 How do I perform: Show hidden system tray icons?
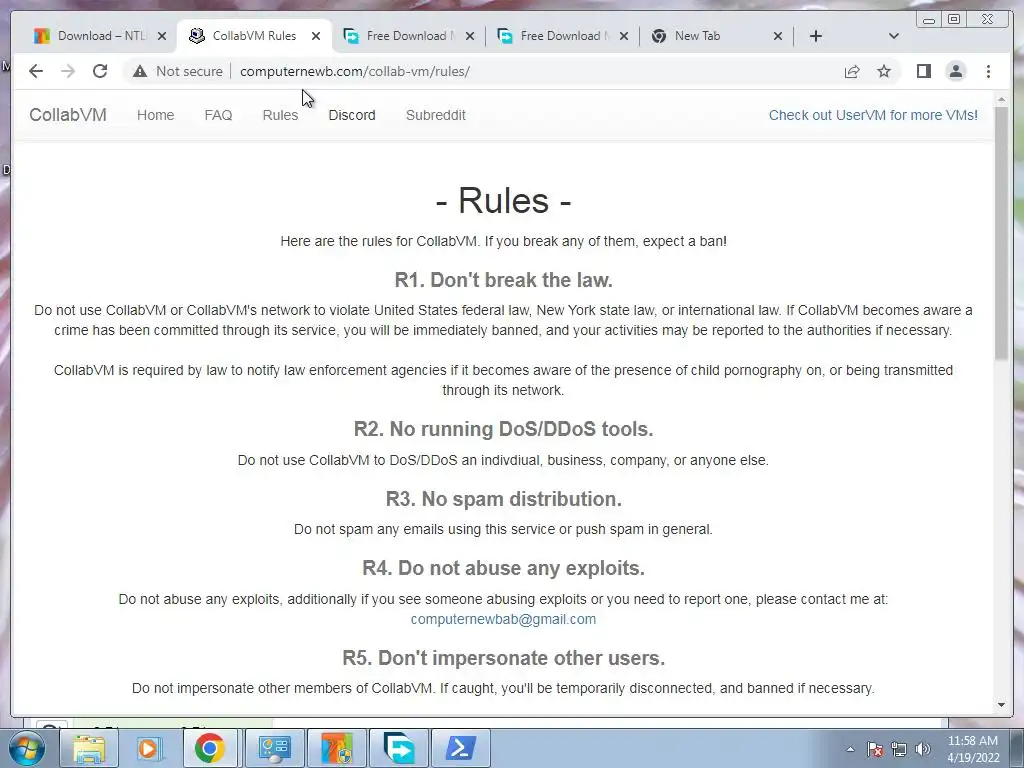coord(850,749)
